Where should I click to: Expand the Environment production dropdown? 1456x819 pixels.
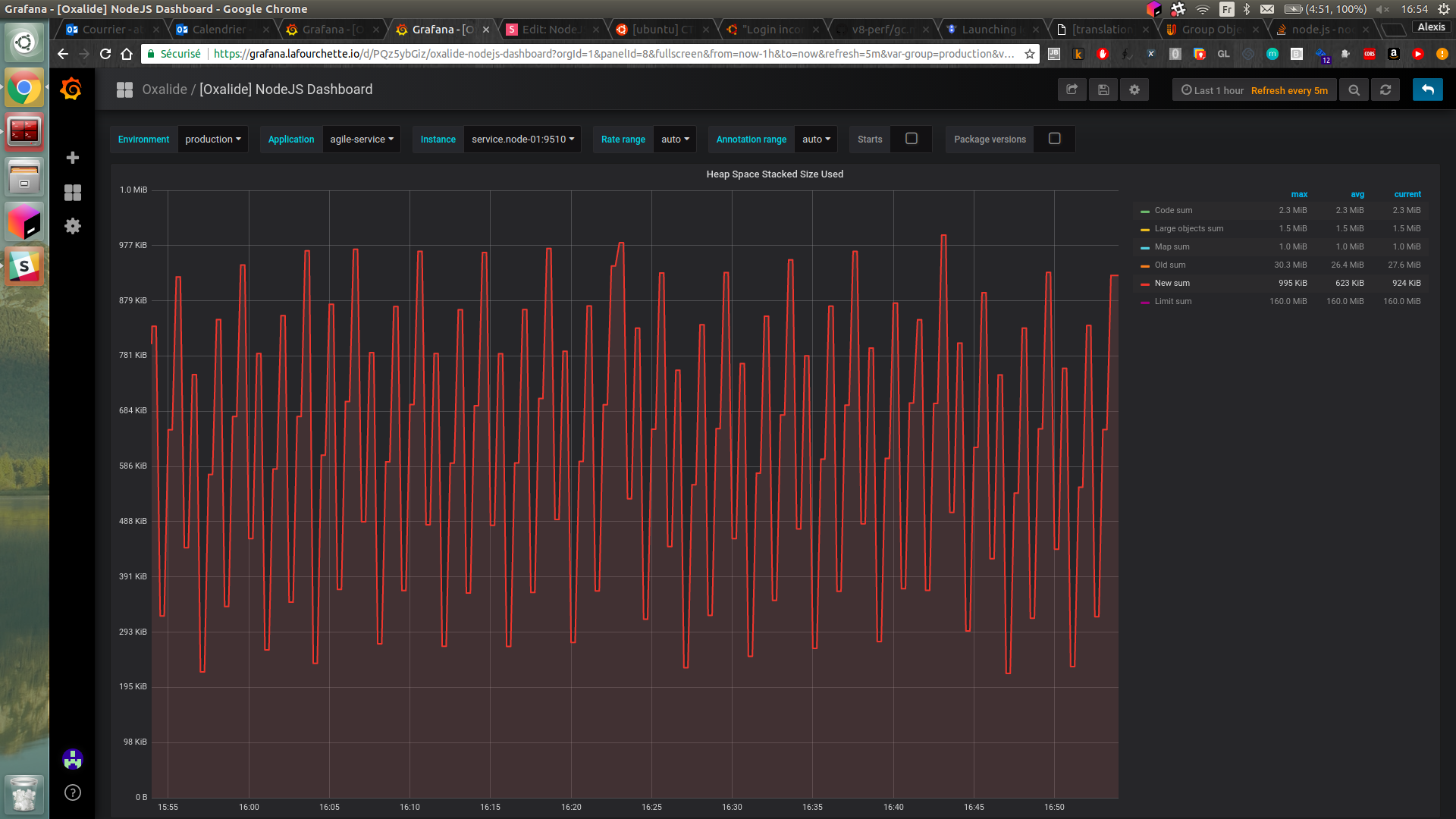213,140
